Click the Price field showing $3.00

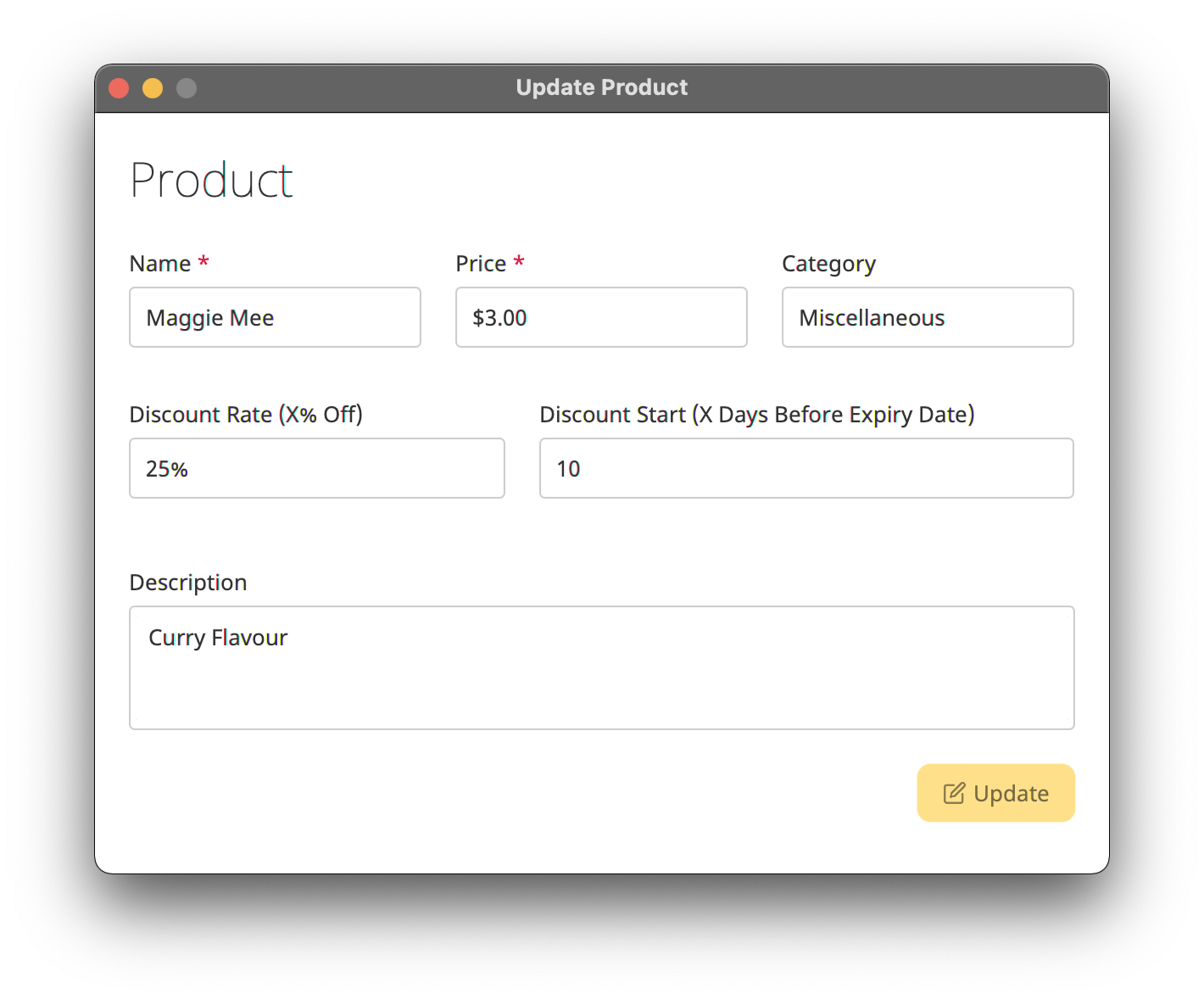point(601,317)
